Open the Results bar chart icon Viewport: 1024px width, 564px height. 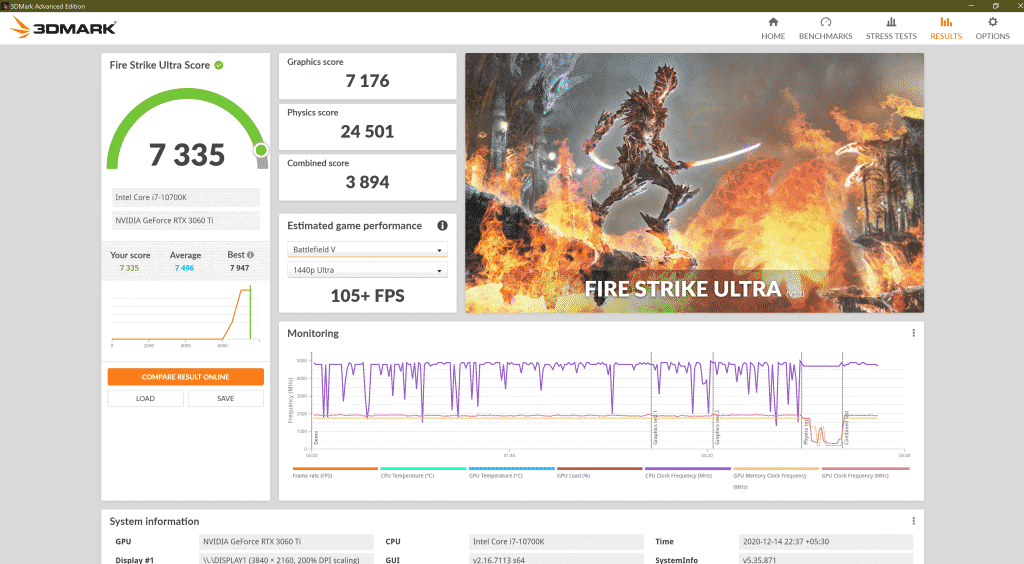coord(946,22)
